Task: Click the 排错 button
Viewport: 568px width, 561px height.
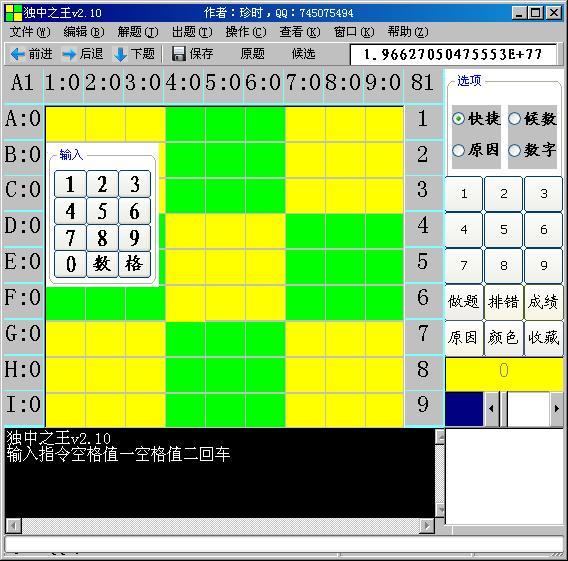Action: coord(504,301)
